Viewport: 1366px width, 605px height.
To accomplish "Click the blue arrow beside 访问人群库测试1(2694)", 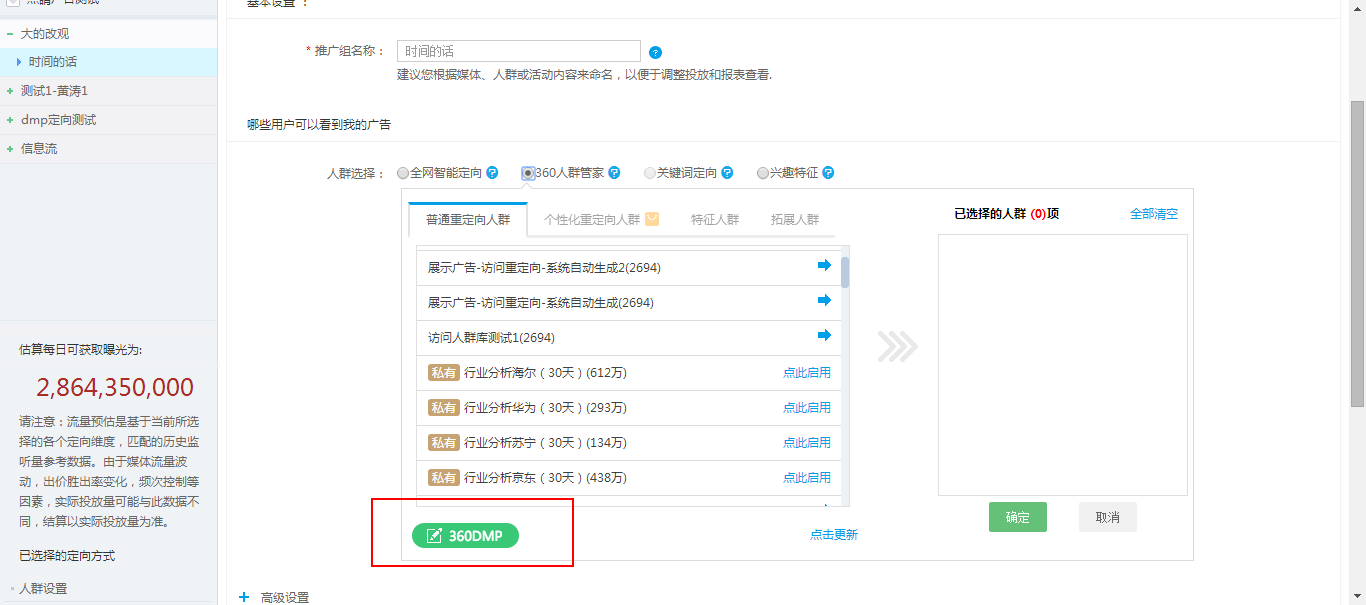I will pyautogui.click(x=823, y=335).
